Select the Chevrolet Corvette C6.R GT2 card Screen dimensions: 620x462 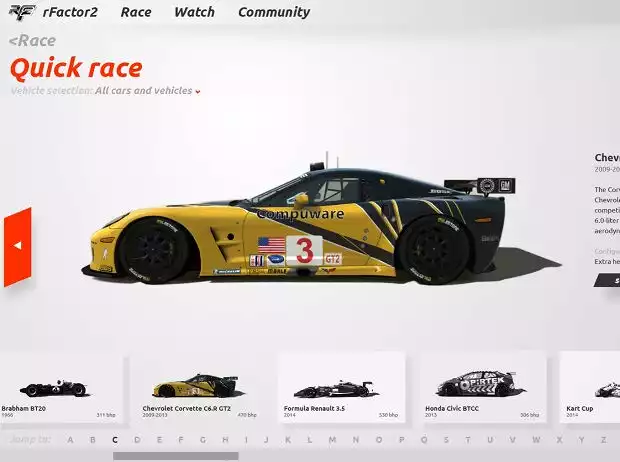pos(200,388)
